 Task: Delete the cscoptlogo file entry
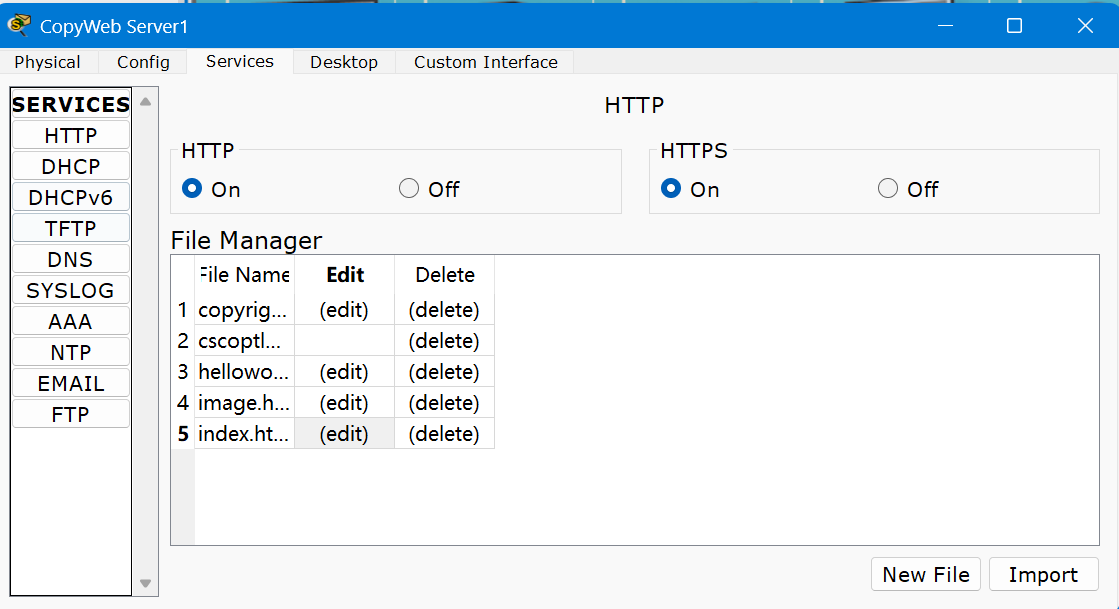coord(444,341)
